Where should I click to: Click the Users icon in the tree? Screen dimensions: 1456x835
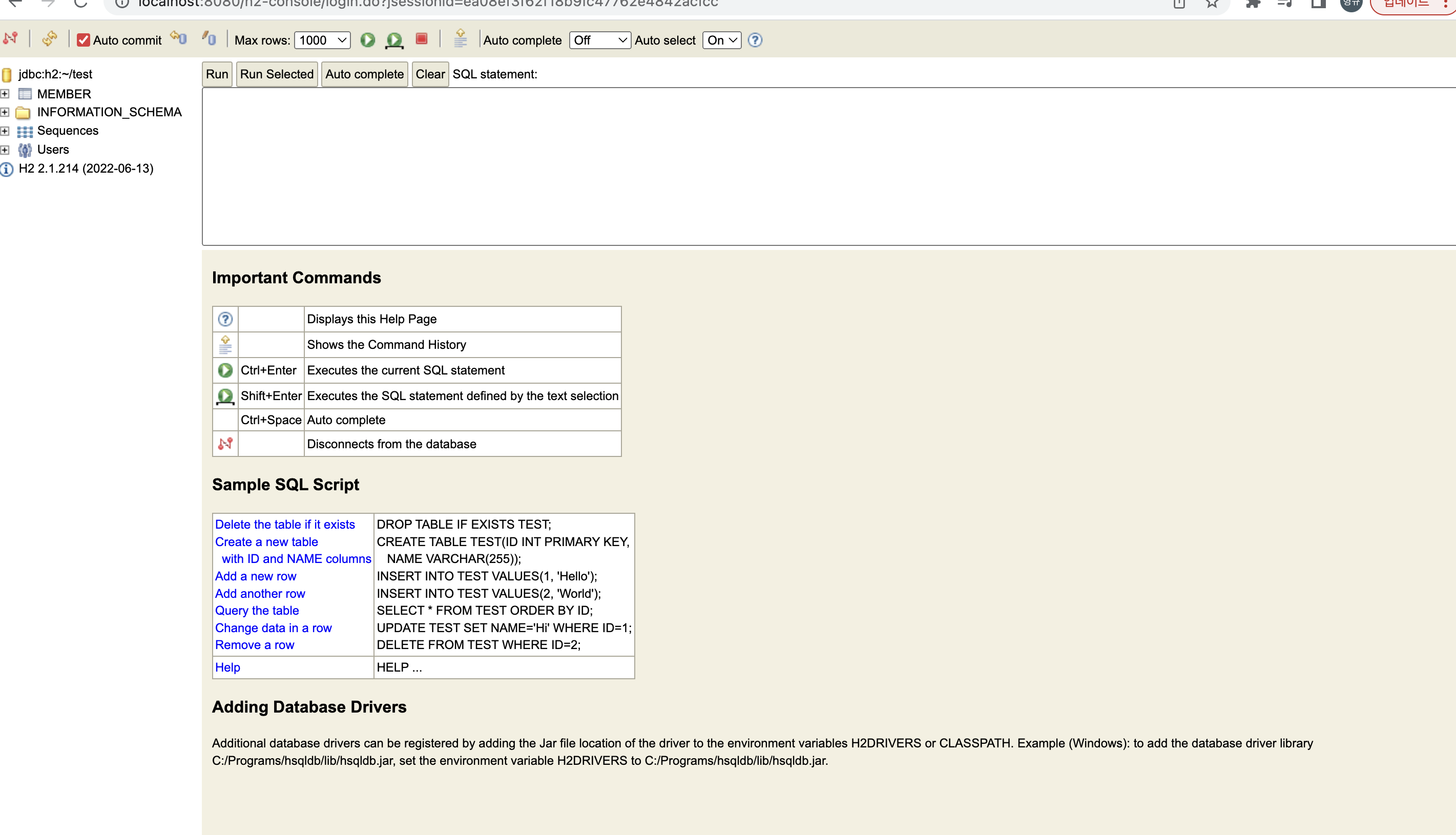(25, 150)
